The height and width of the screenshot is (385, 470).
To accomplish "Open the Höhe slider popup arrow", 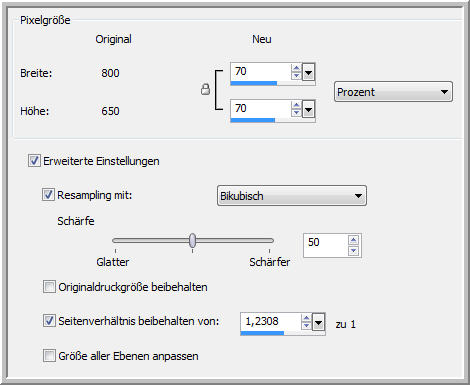I will [308, 109].
